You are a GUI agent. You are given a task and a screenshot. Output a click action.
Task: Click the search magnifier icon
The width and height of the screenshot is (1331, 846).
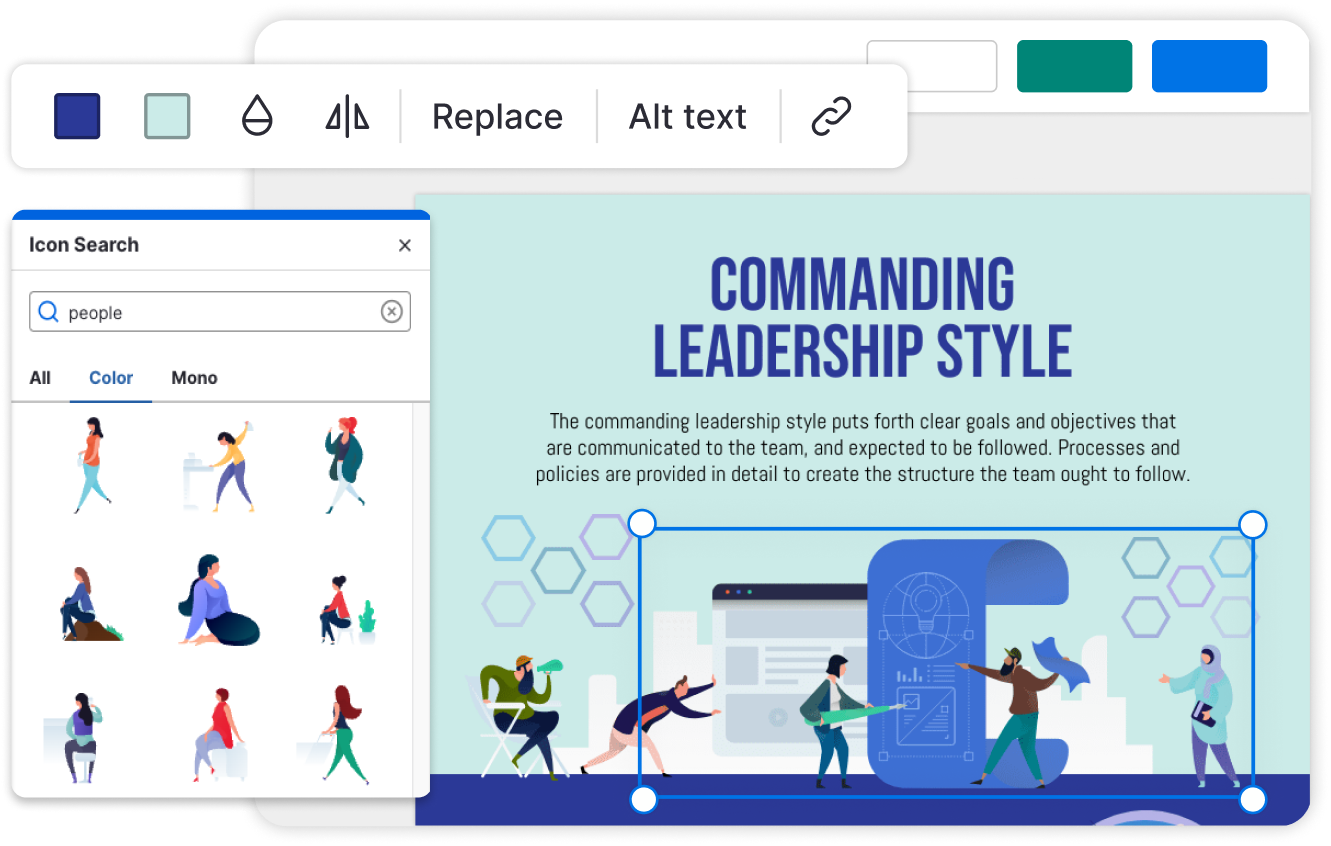click(x=48, y=311)
